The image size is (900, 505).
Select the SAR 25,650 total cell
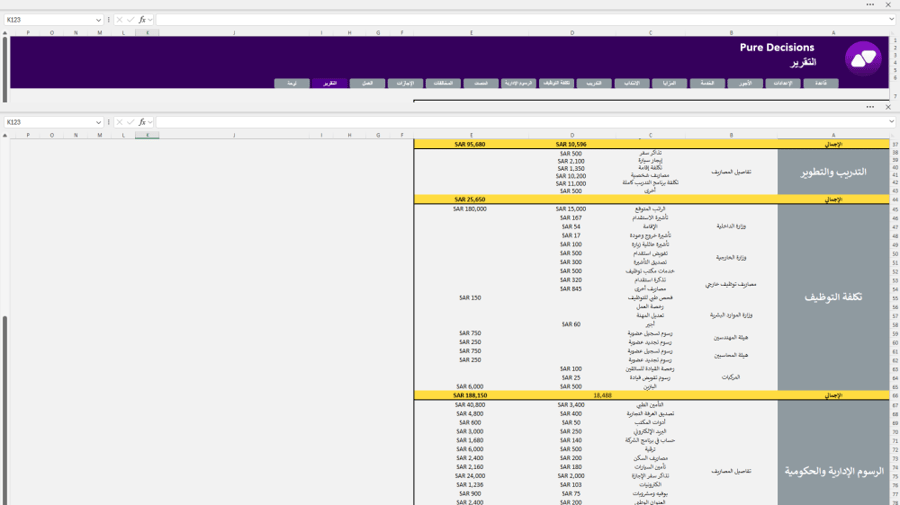tap(470, 200)
